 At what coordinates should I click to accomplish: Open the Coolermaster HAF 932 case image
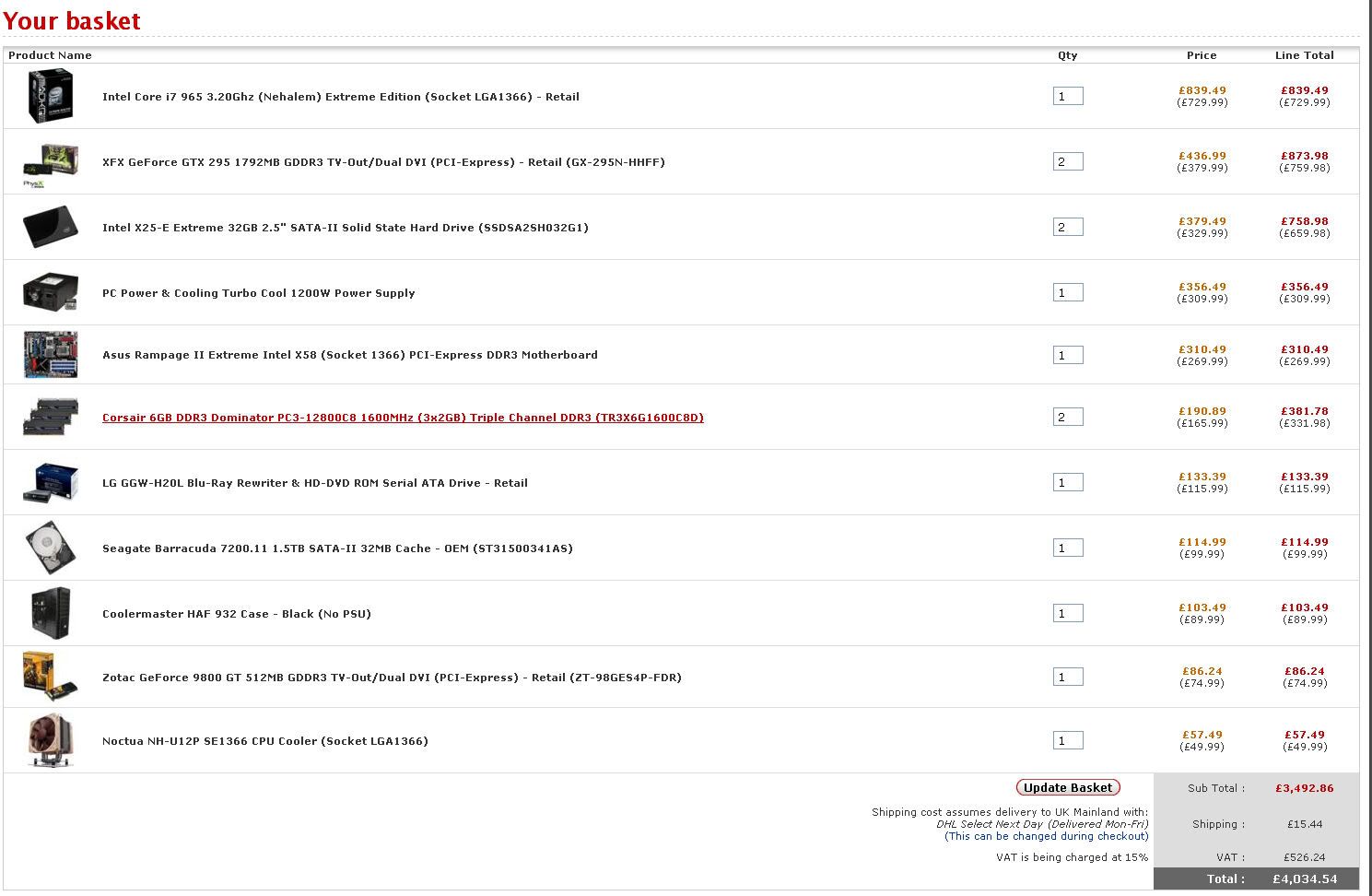coord(51,613)
